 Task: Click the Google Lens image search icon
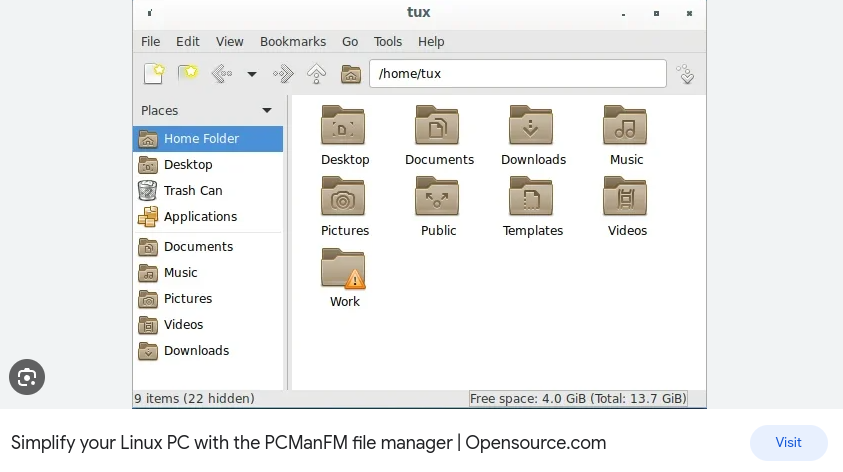point(27,377)
